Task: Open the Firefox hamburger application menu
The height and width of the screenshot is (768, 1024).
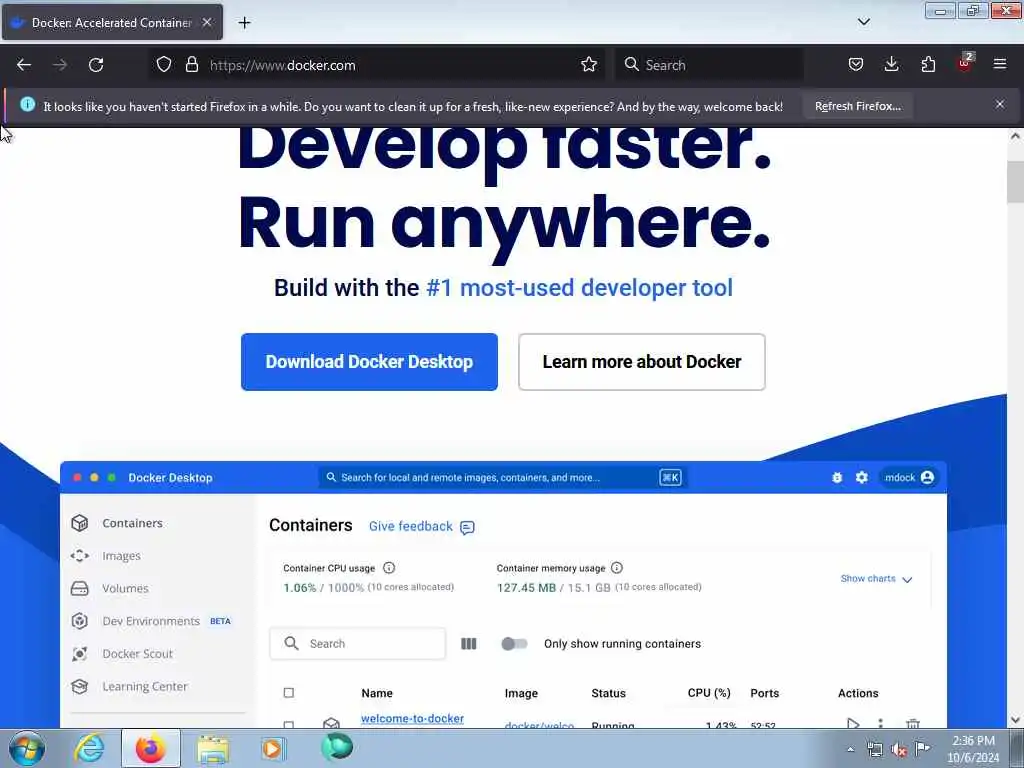Action: coord(1000,65)
